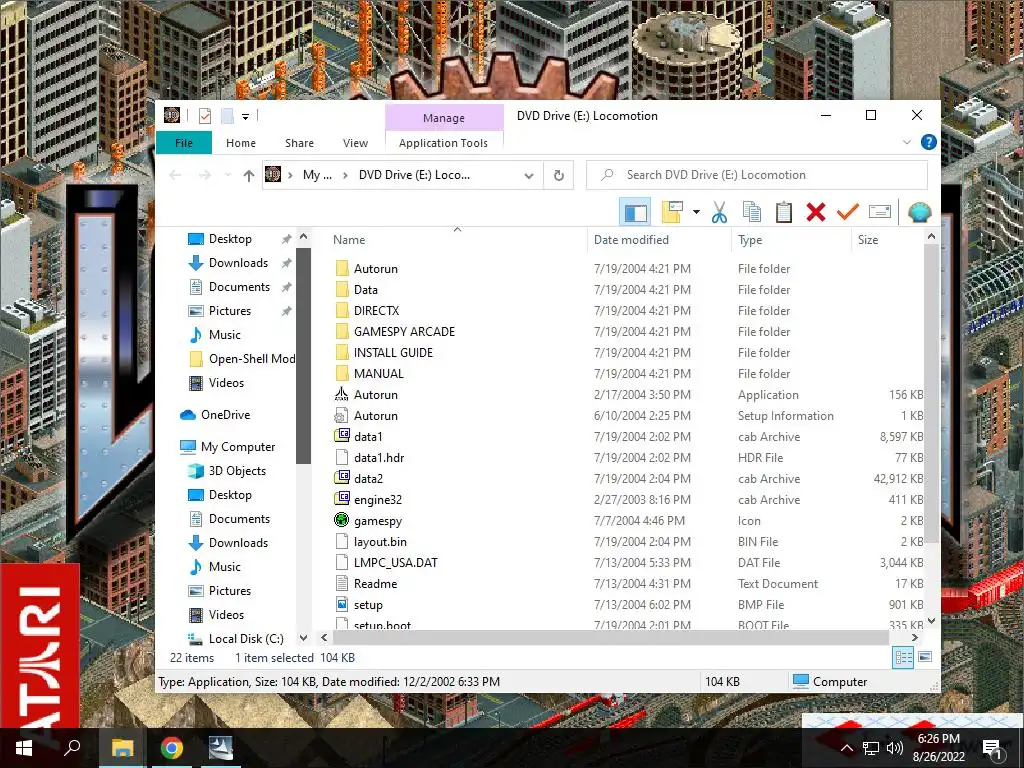The image size is (1024, 768).
Task: Open OneDrive in the navigation pane
Action: (225, 415)
